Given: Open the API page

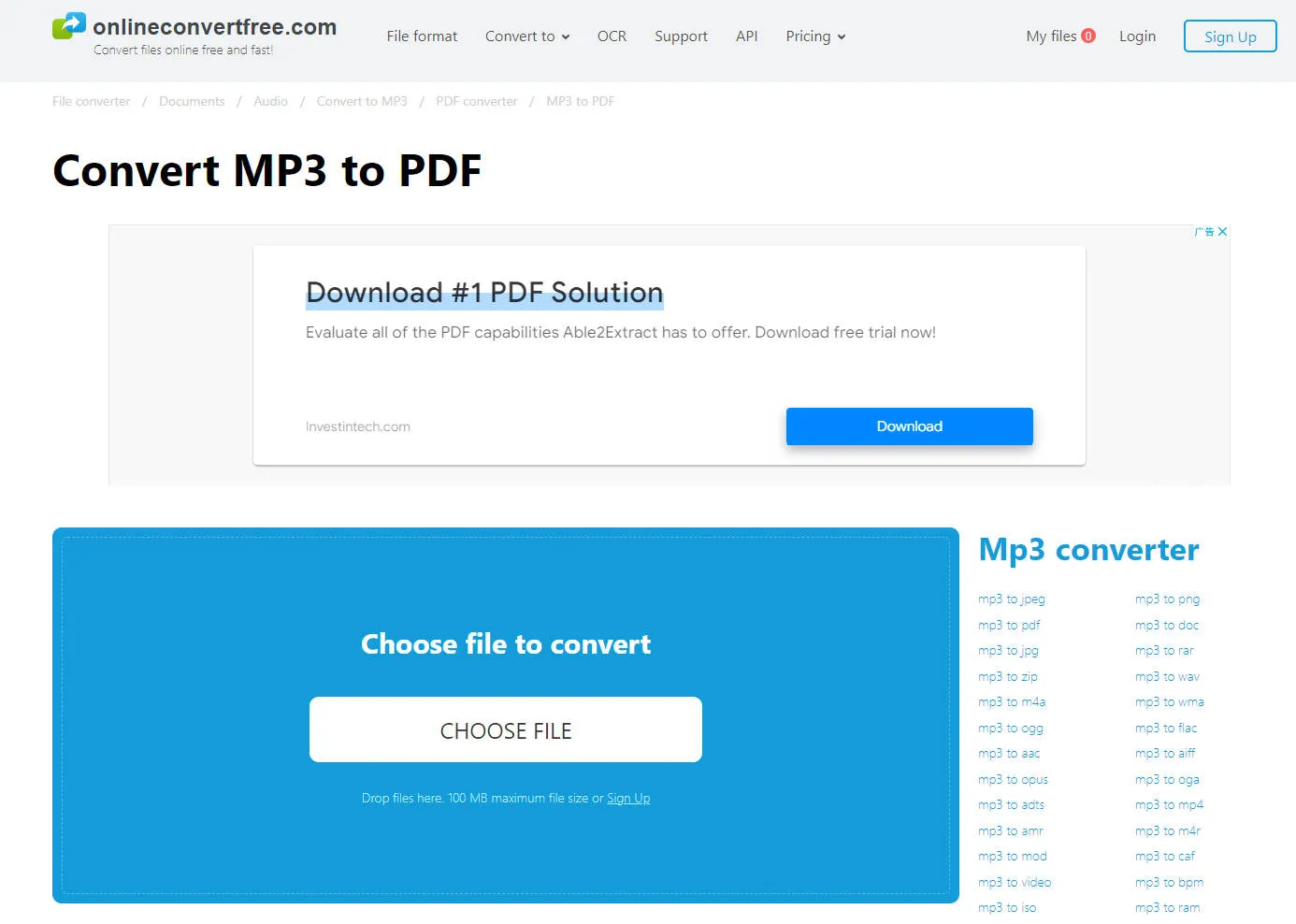Looking at the screenshot, I should click(746, 36).
